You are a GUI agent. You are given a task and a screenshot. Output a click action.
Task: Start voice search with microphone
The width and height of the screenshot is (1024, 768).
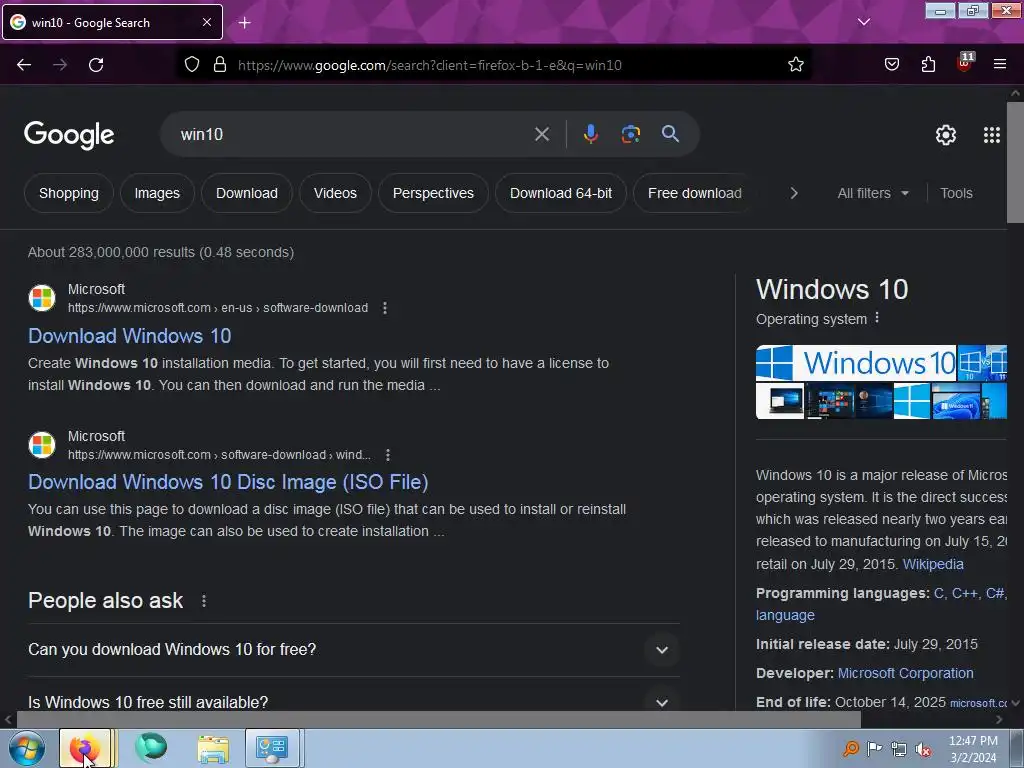[x=590, y=134]
